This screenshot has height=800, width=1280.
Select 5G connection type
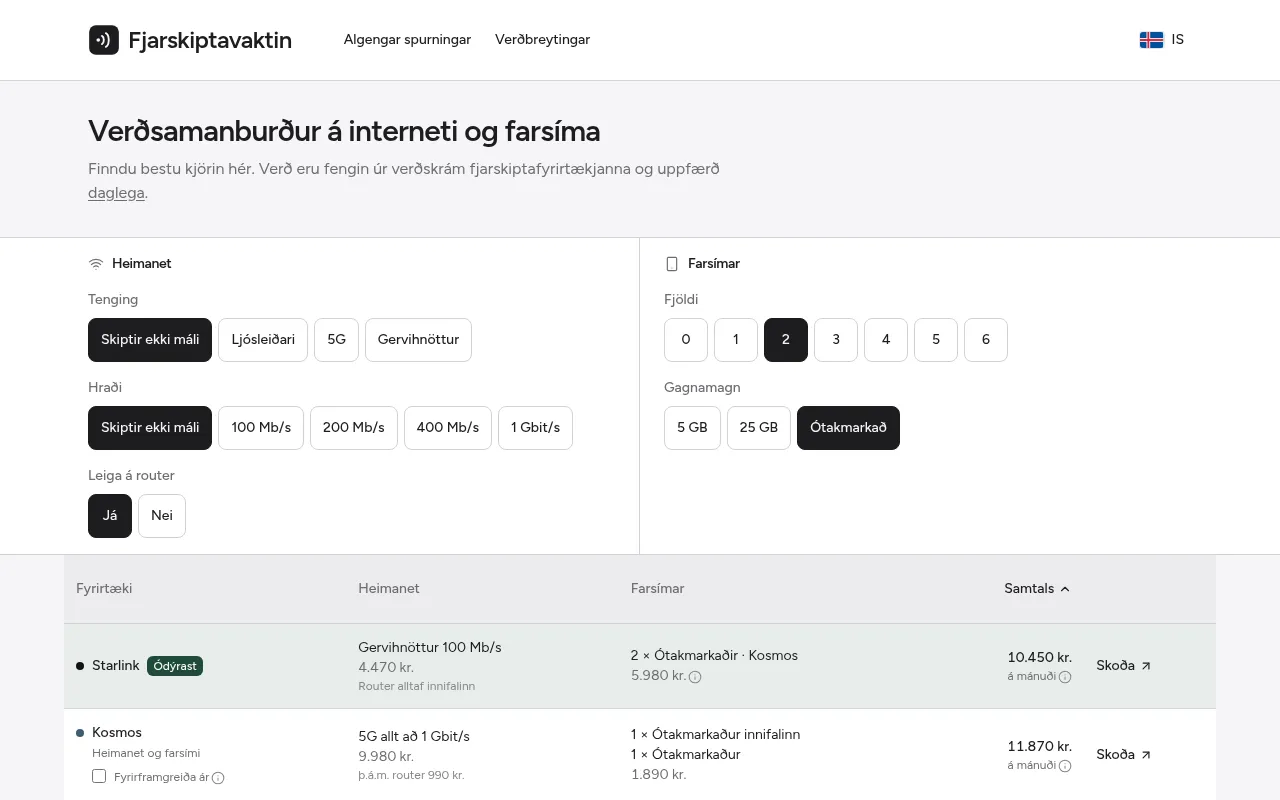coord(336,340)
